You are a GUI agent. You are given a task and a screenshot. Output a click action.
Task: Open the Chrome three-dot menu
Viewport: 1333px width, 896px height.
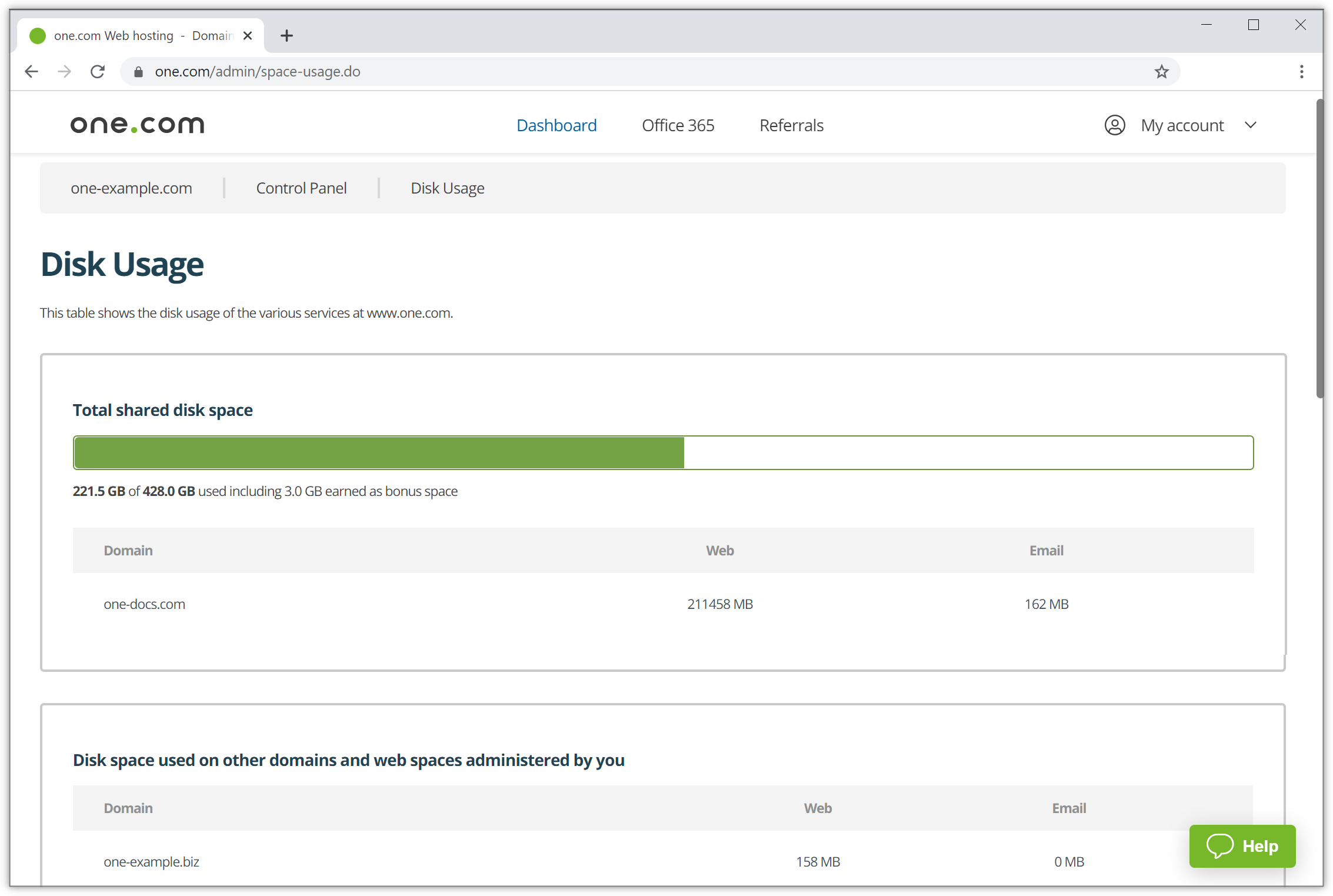click(1301, 72)
